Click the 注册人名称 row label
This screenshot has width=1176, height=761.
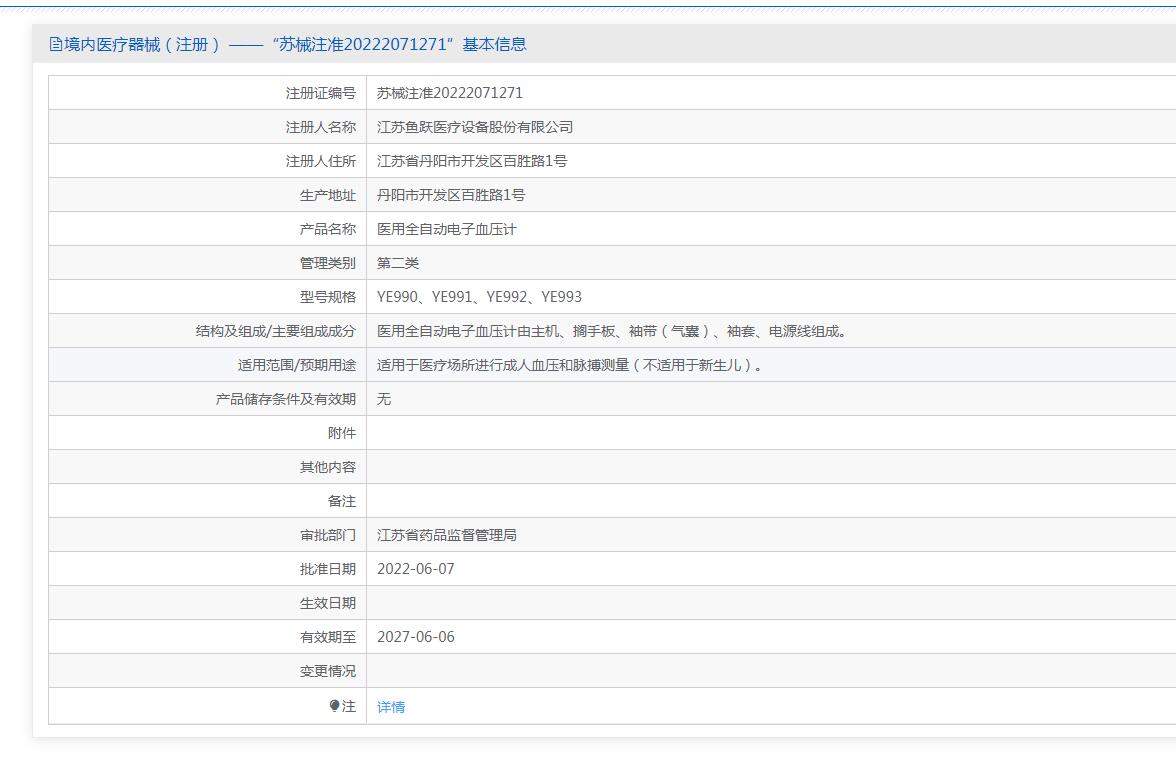(320, 127)
